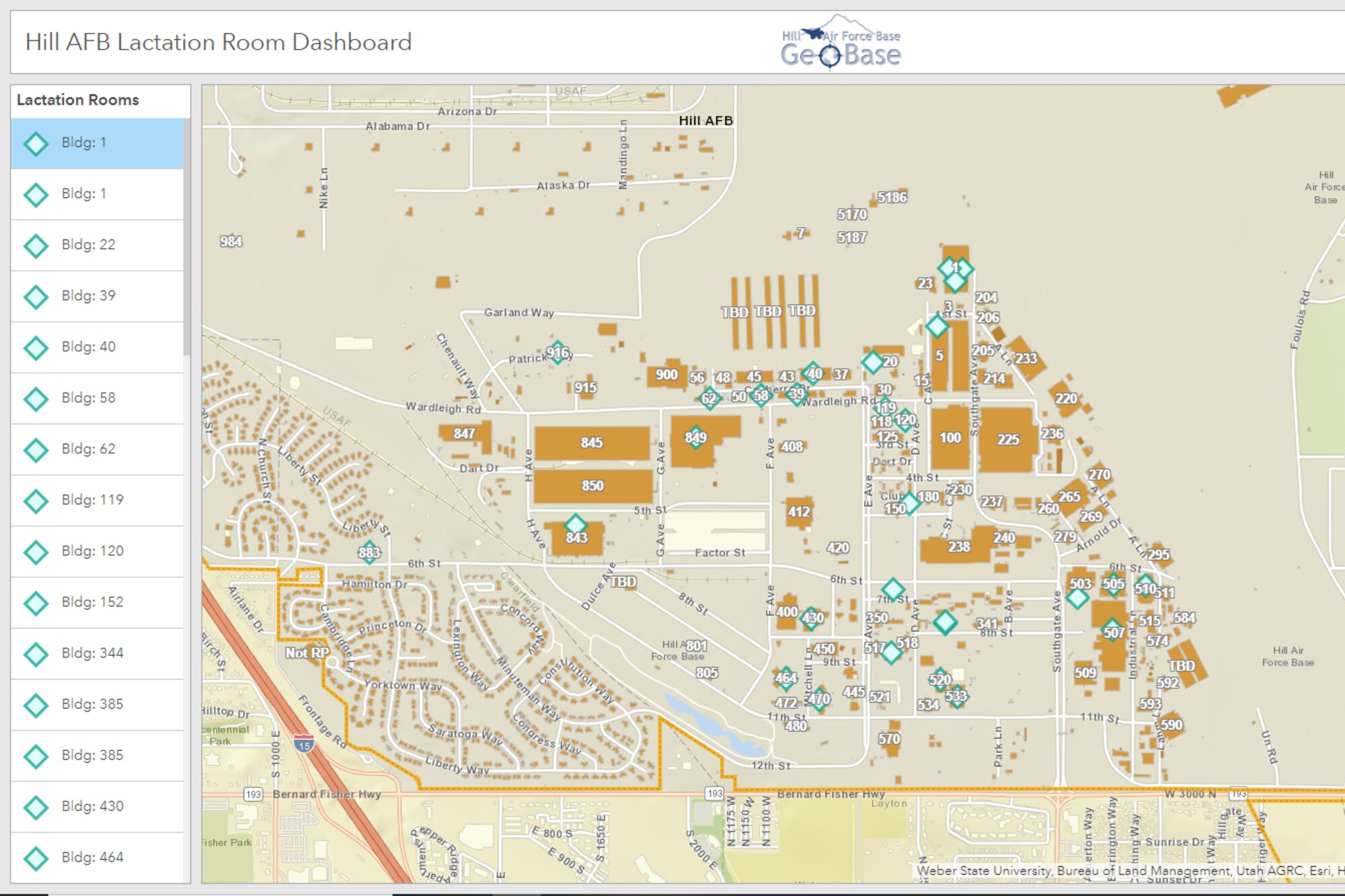Click the Lactation Rooms panel header

[x=77, y=99]
